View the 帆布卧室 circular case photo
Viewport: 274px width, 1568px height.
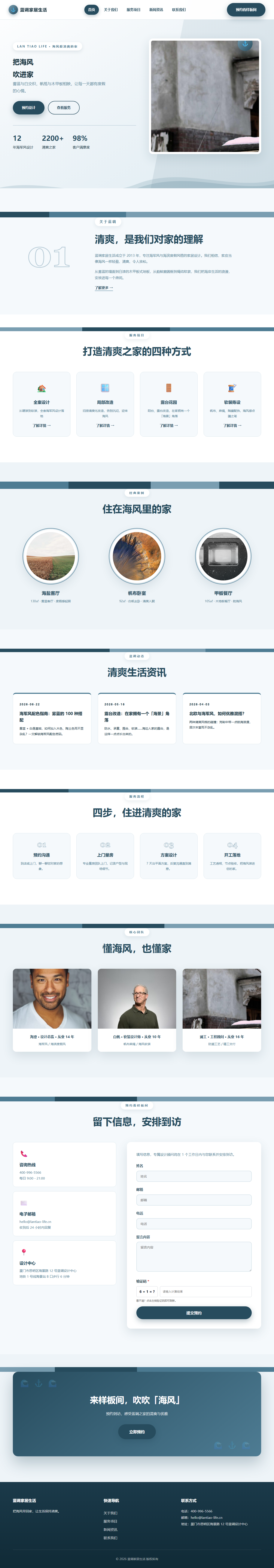coord(137,556)
